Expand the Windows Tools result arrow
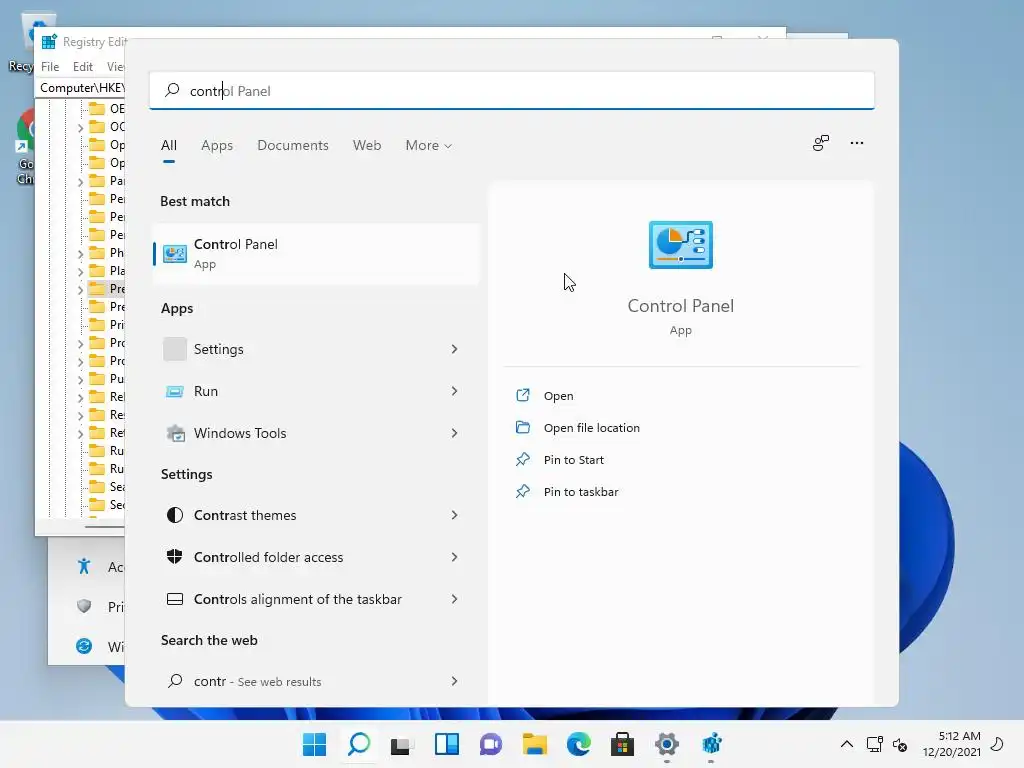The height and width of the screenshot is (768, 1024). coord(455,433)
